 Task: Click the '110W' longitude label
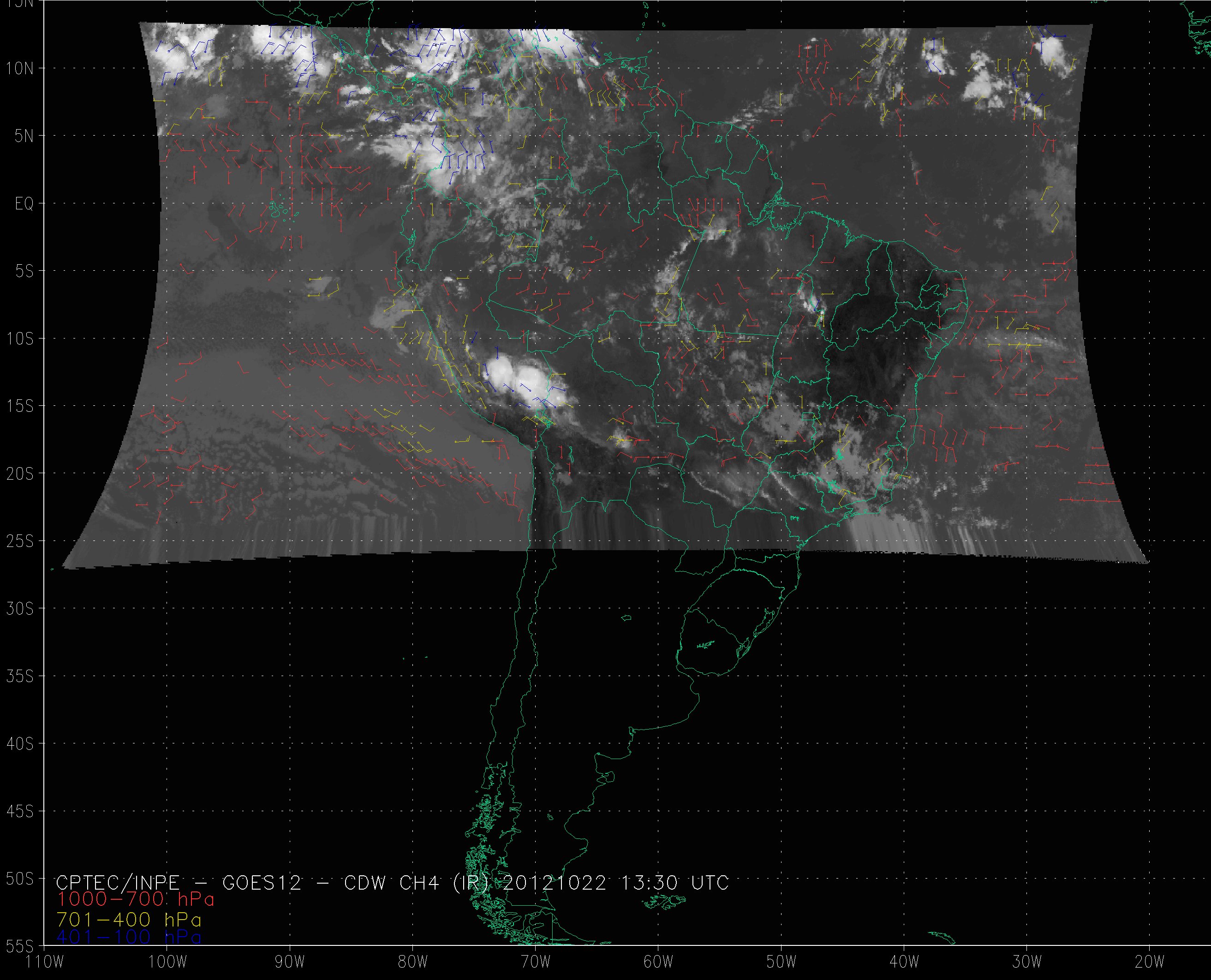45,962
